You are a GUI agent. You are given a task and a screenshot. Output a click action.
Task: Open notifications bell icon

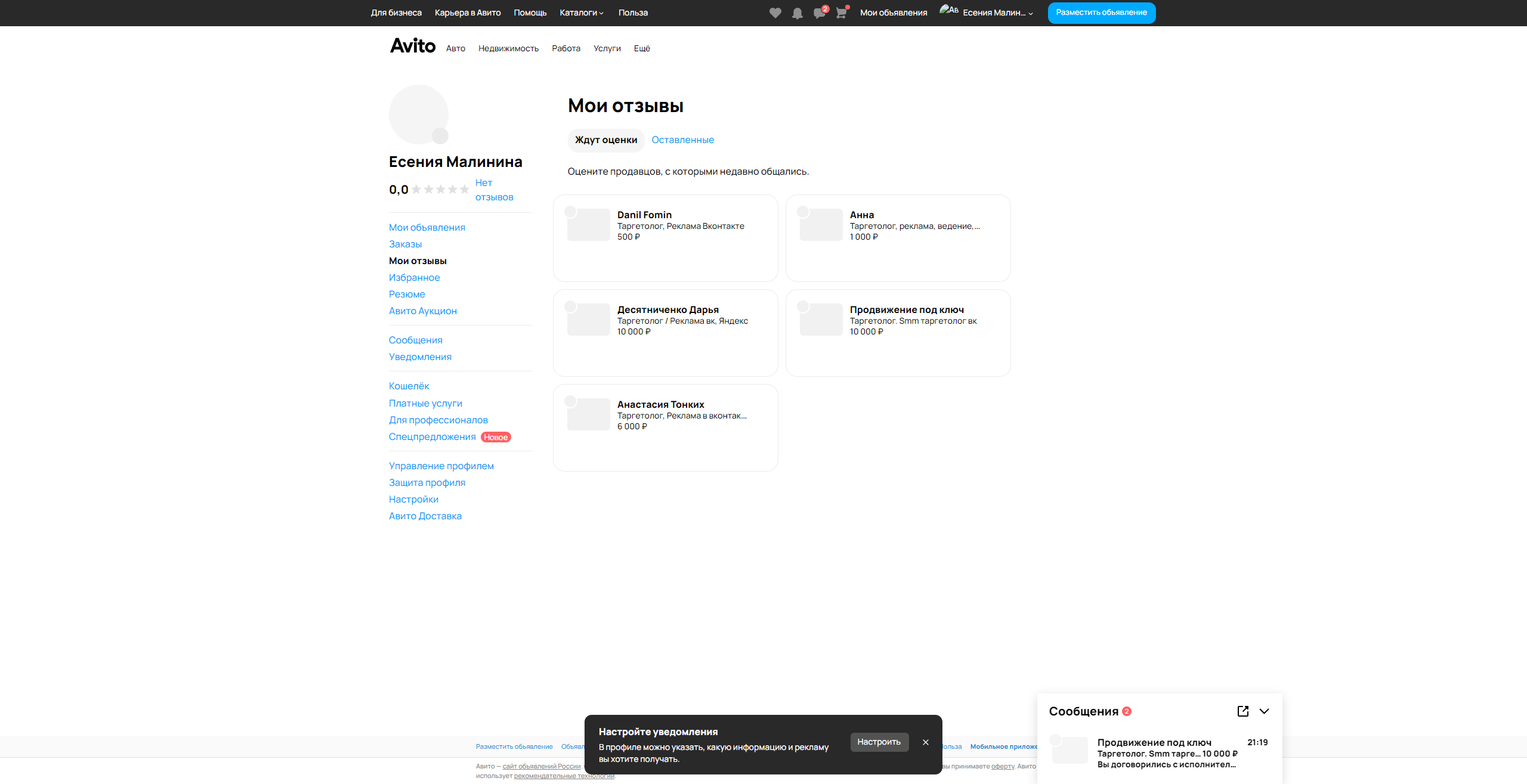tap(797, 13)
